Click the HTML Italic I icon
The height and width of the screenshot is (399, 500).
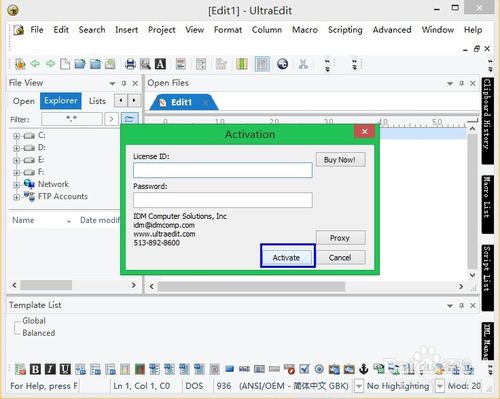point(50,369)
